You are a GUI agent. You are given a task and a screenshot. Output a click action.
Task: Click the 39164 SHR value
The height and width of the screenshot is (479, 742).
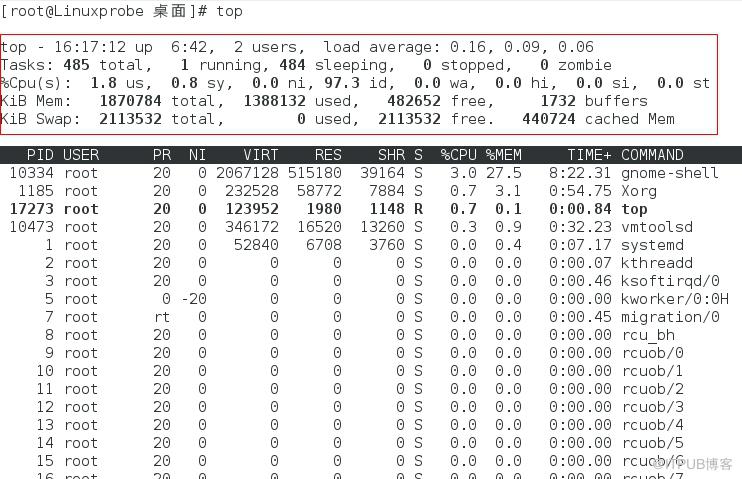[382, 173]
